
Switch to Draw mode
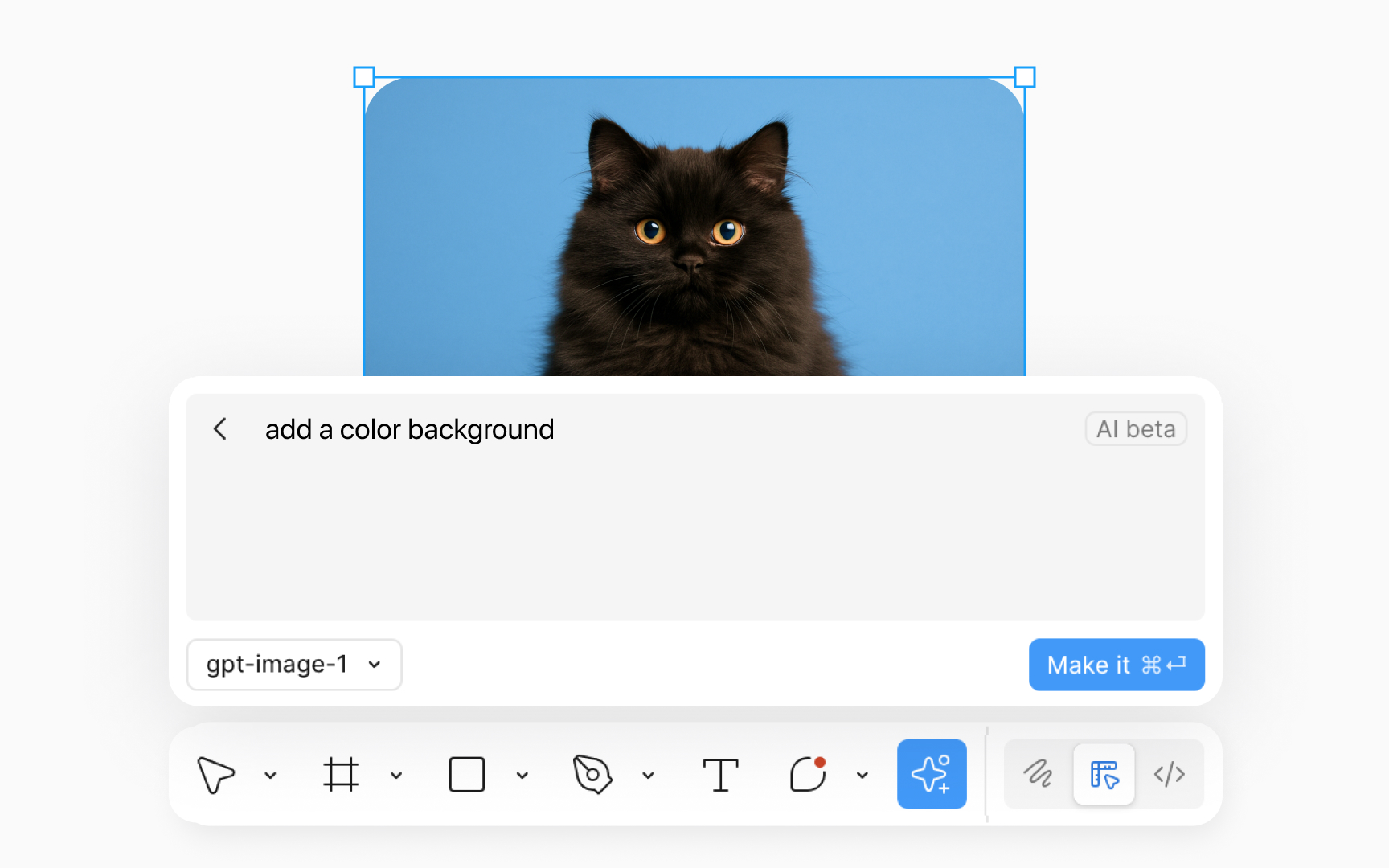1038,774
